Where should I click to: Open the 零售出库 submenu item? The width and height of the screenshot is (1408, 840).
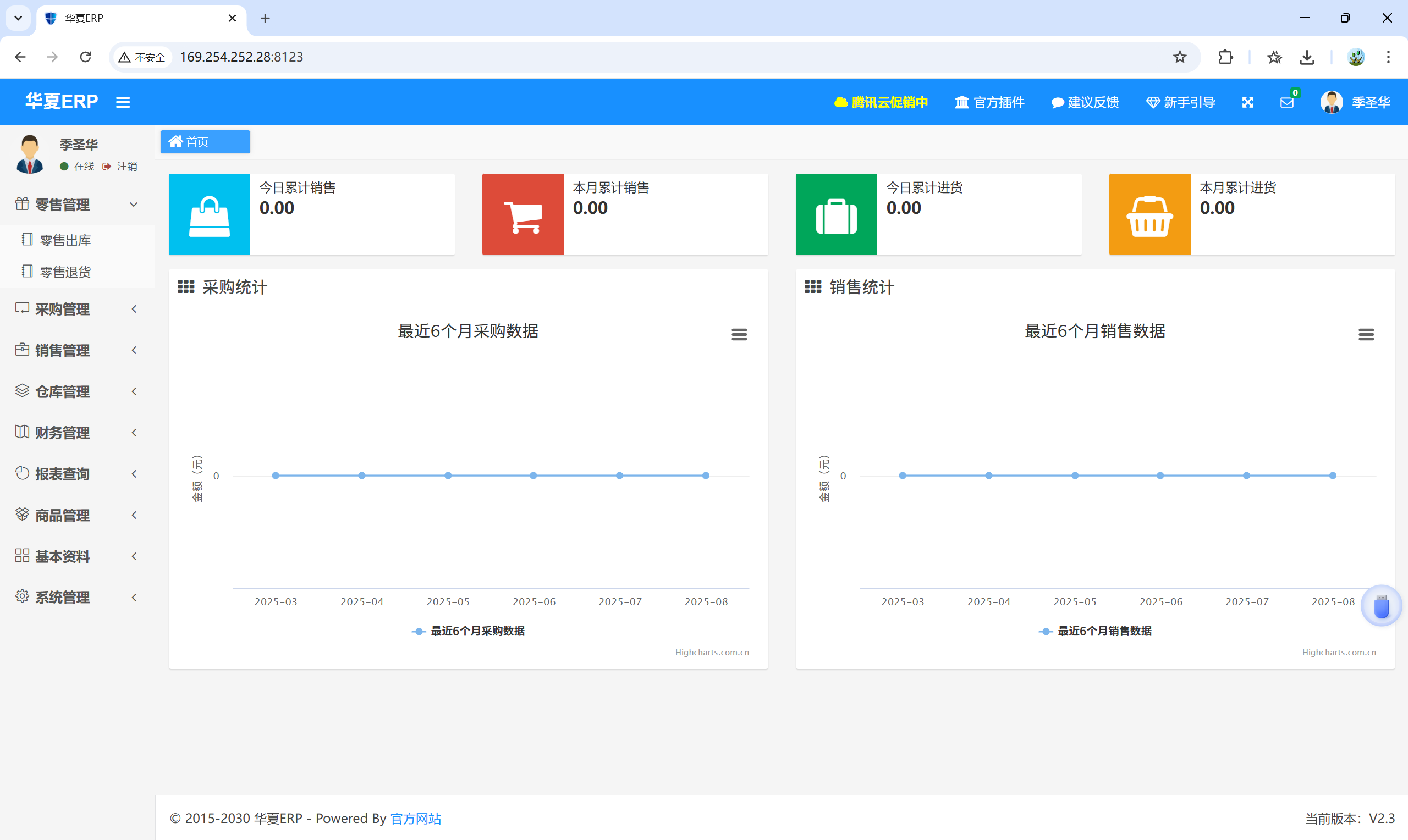[x=65, y=240]
